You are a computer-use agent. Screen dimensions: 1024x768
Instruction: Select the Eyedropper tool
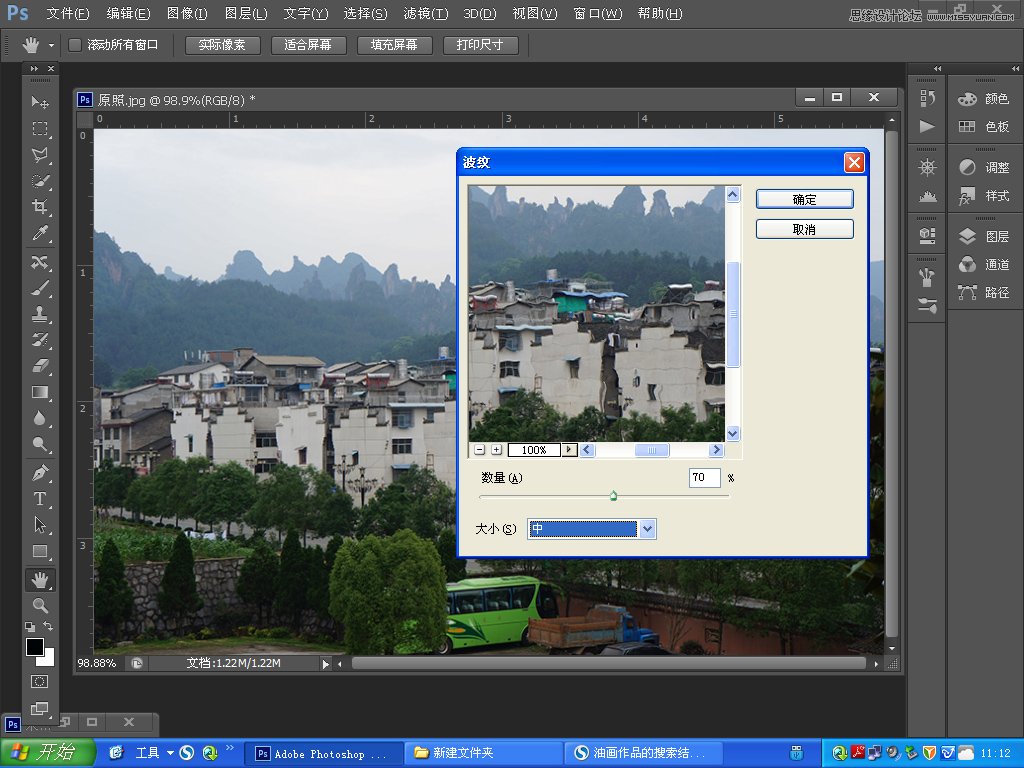40,233
